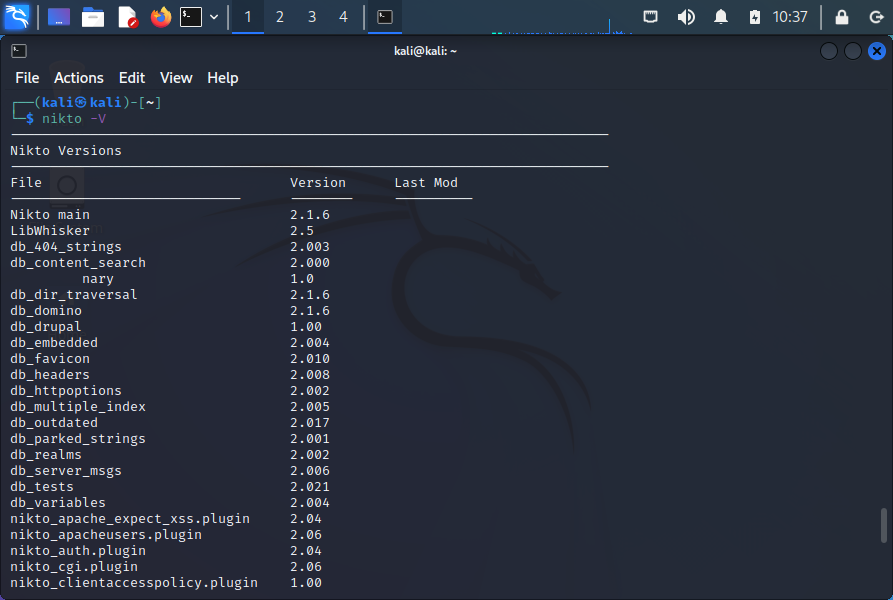This screenshot has width=893, height=600.
Task: Click the 'db_404_strings' entry
Action: [x=66, y=246]
